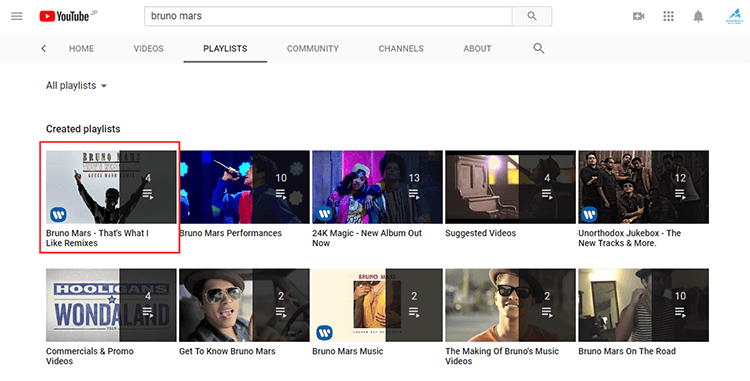Screen dimensions: 750x381
Task: Open the Bruno Mars Performances thumbnail
Action: point(244,187)
